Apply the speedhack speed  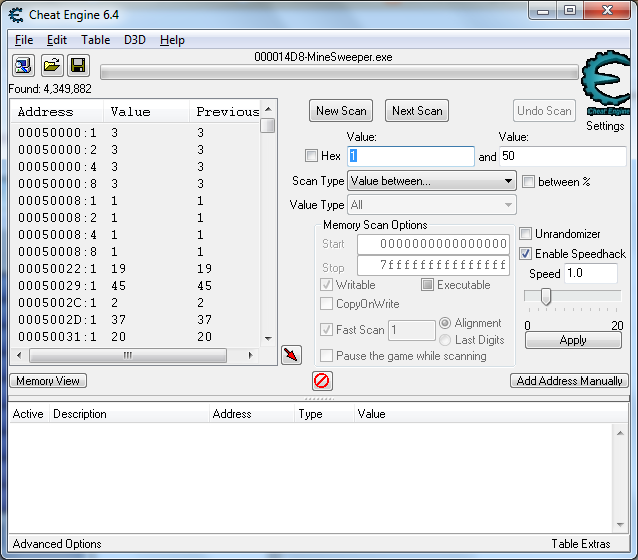pyautogui.click(x=573, y=340)
